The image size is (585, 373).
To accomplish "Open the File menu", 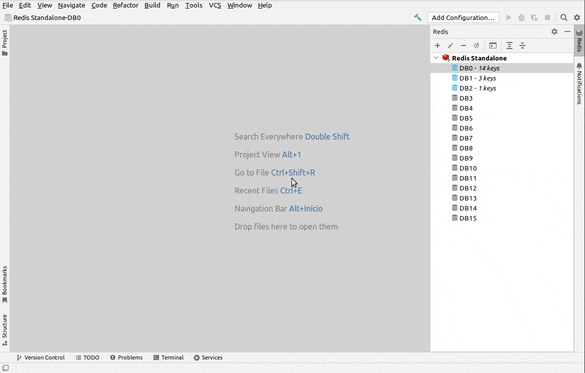I will [7, 5].
